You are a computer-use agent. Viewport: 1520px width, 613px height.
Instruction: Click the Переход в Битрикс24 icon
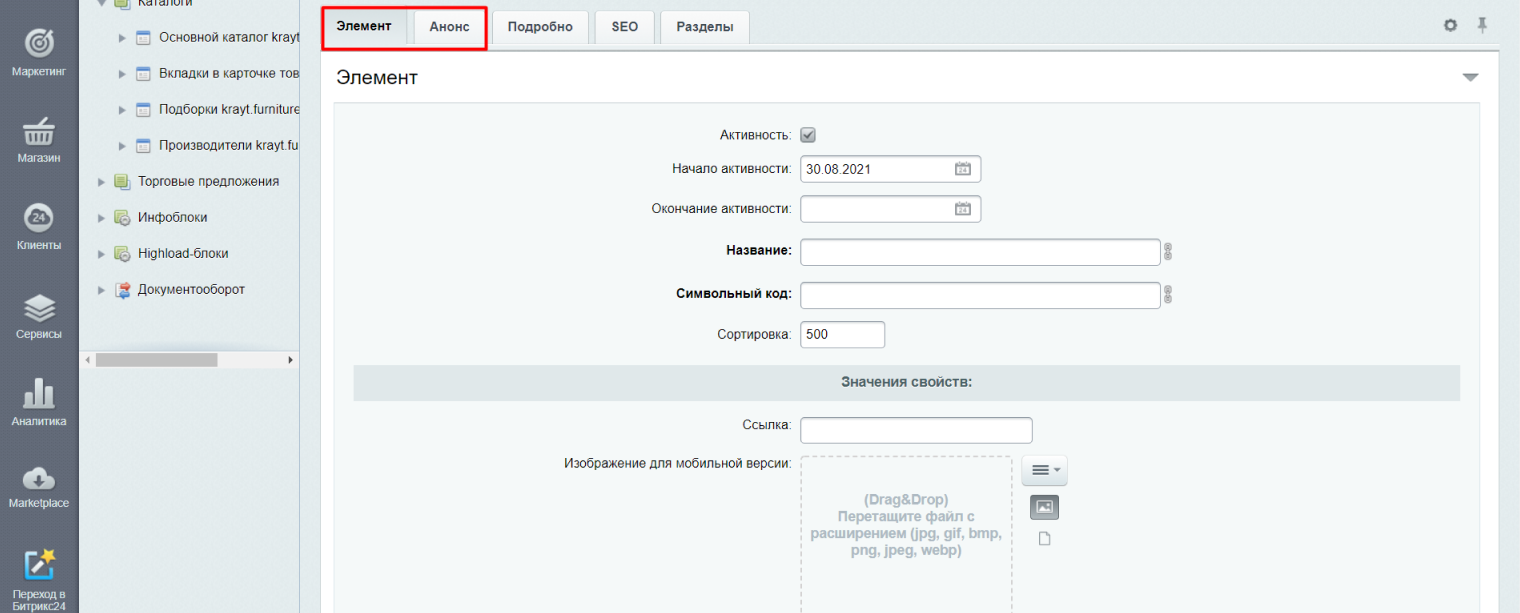point(38,564)
